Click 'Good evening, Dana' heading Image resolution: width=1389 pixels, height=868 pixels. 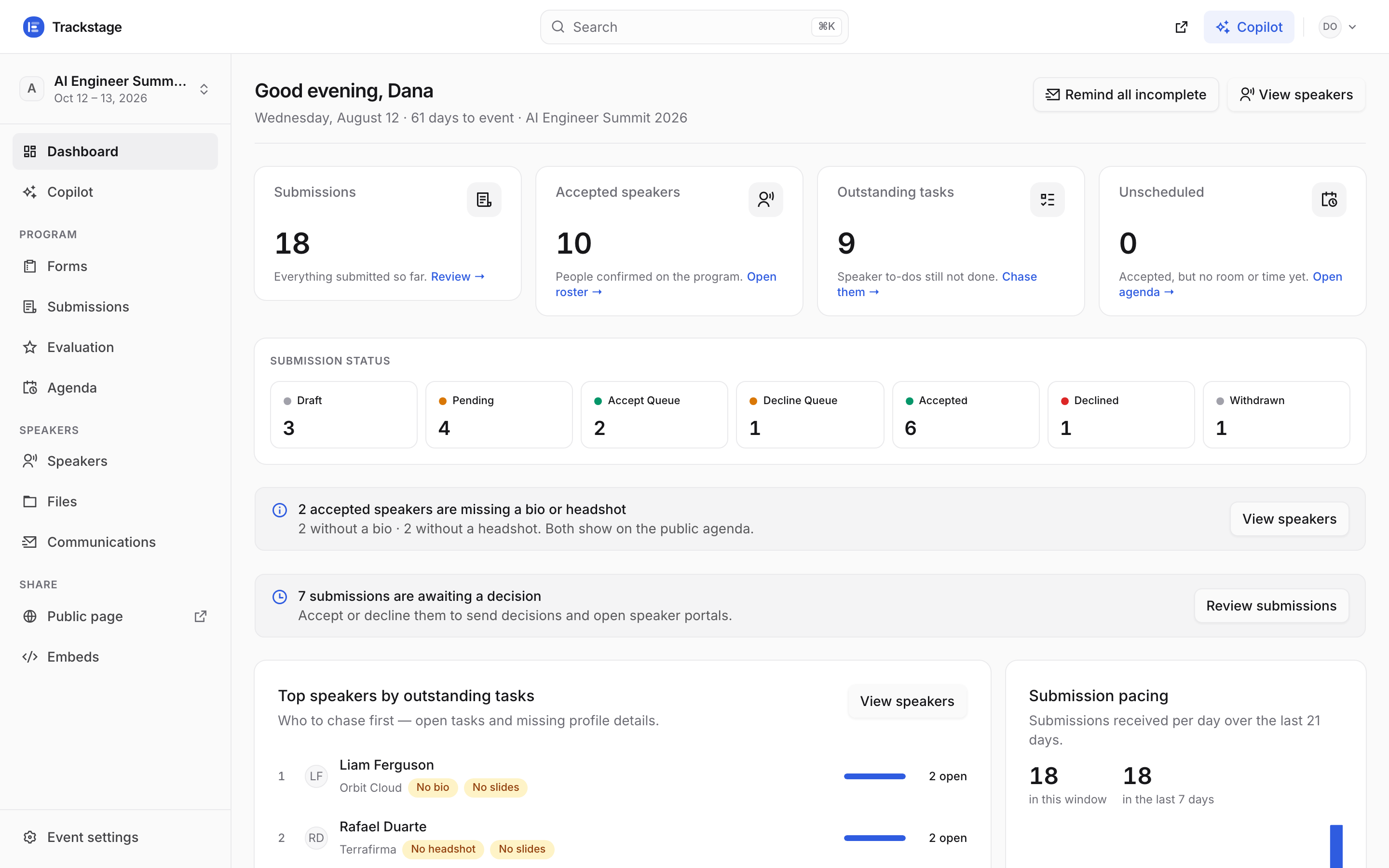click(344, 91)
